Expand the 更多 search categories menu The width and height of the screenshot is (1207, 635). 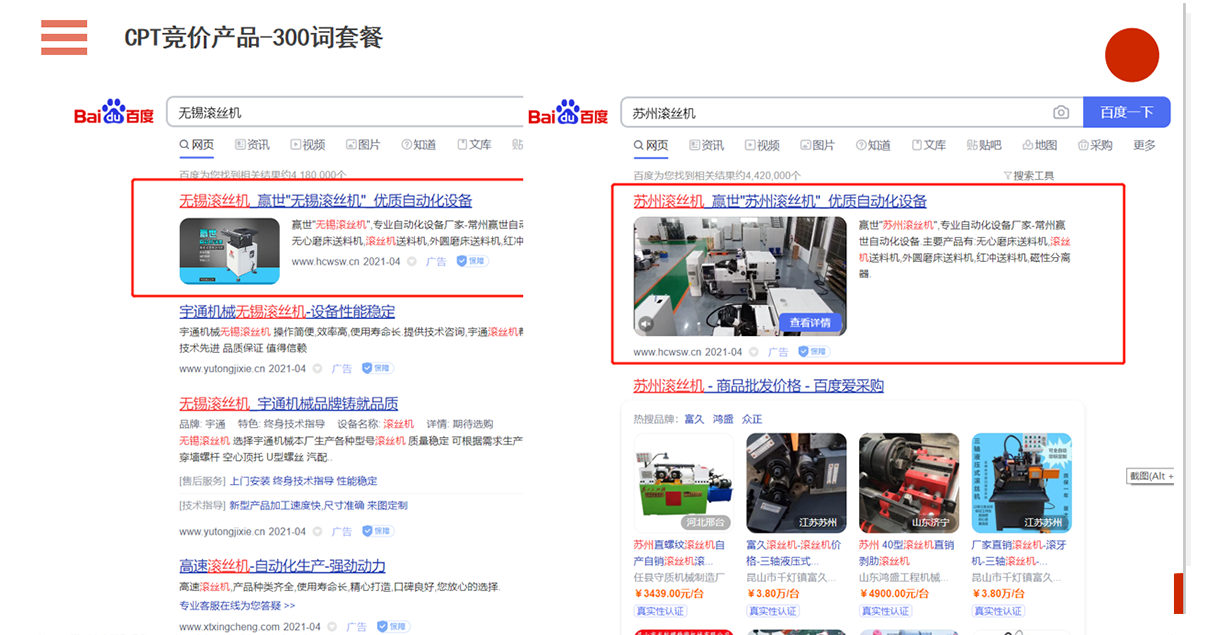(1144, 145)
